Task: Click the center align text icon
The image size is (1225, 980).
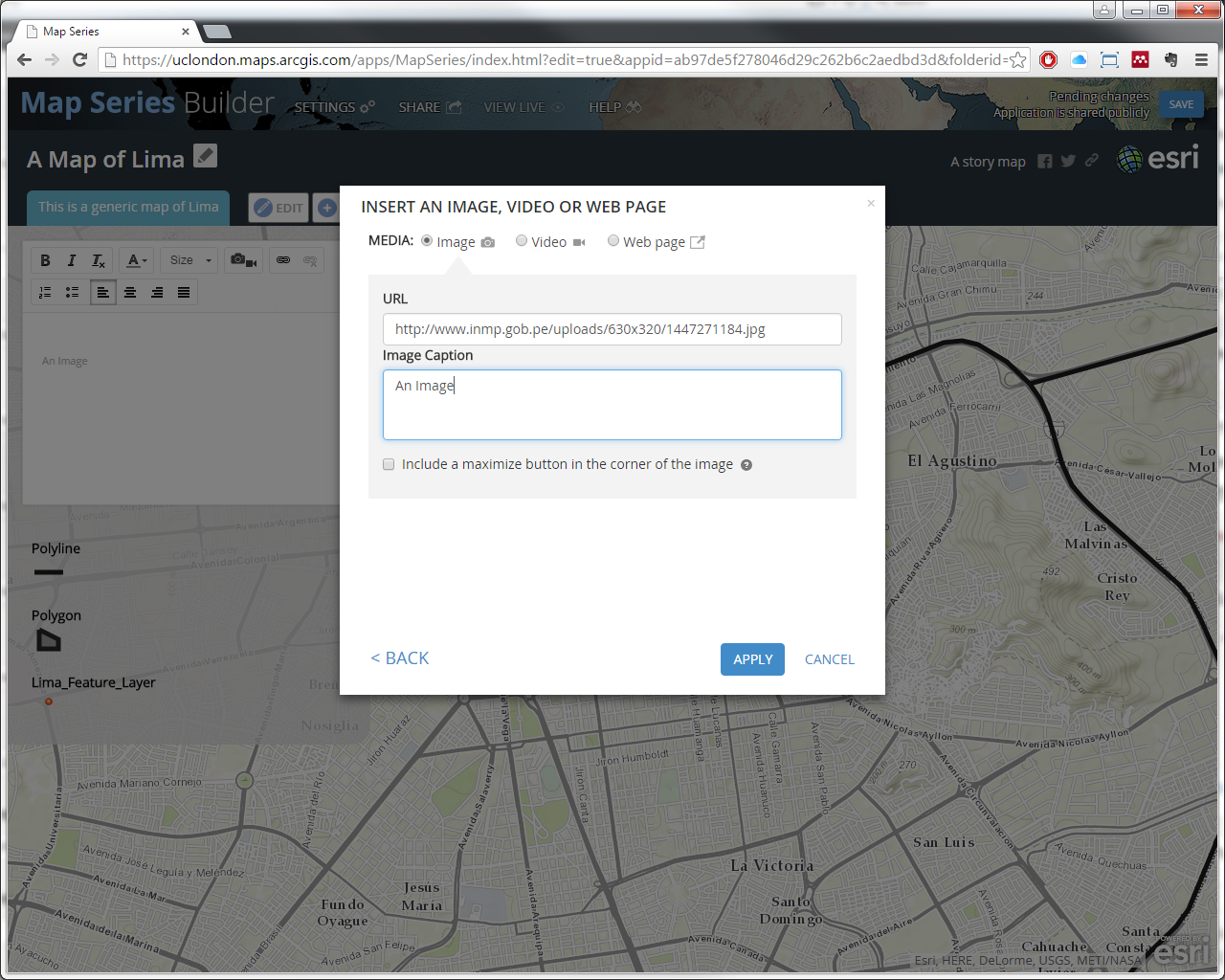Action: (130, 292)
